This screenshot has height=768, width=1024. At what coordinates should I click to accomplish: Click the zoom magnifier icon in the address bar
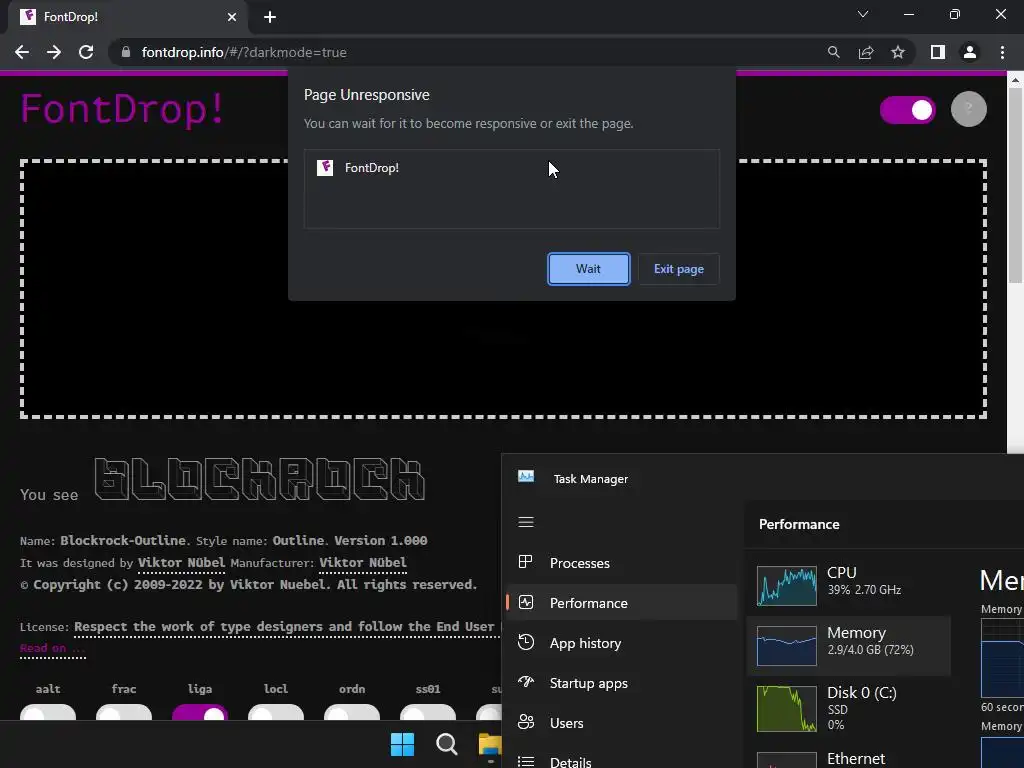(x=834, y=52)
